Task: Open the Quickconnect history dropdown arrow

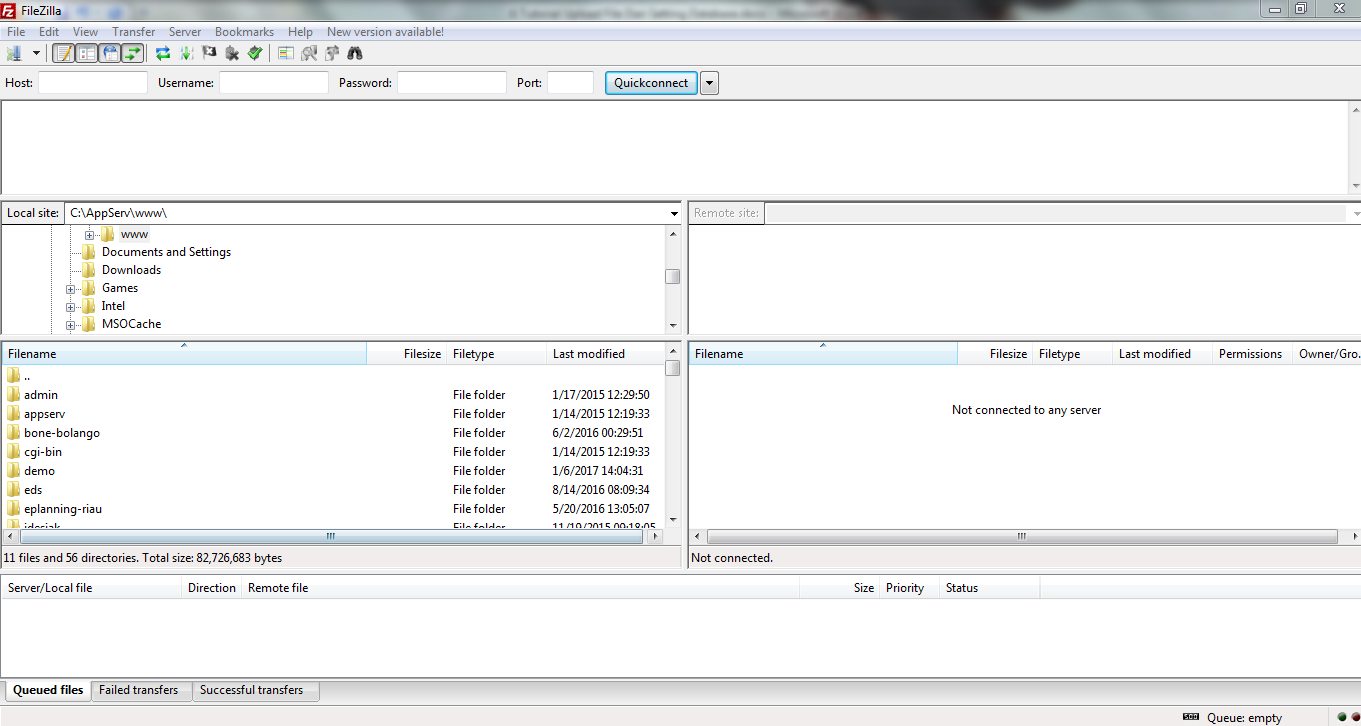Action: tap(709, 83)
